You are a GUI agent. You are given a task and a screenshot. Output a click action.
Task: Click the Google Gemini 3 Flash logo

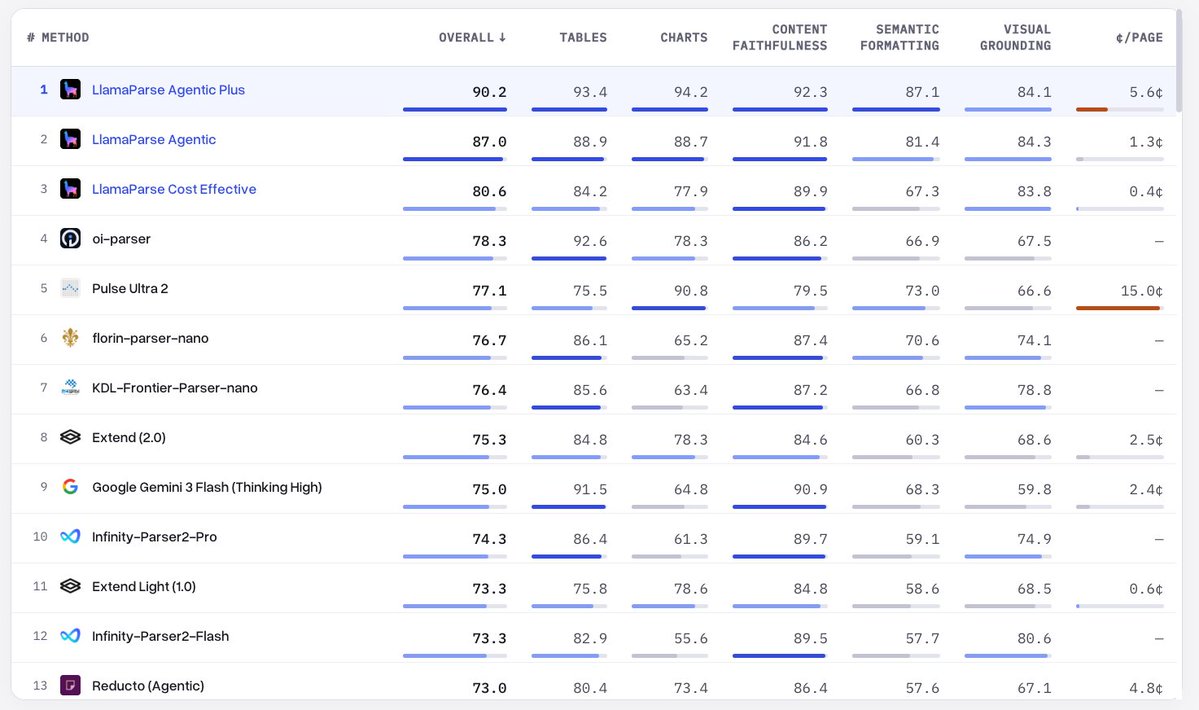(70, 487)
